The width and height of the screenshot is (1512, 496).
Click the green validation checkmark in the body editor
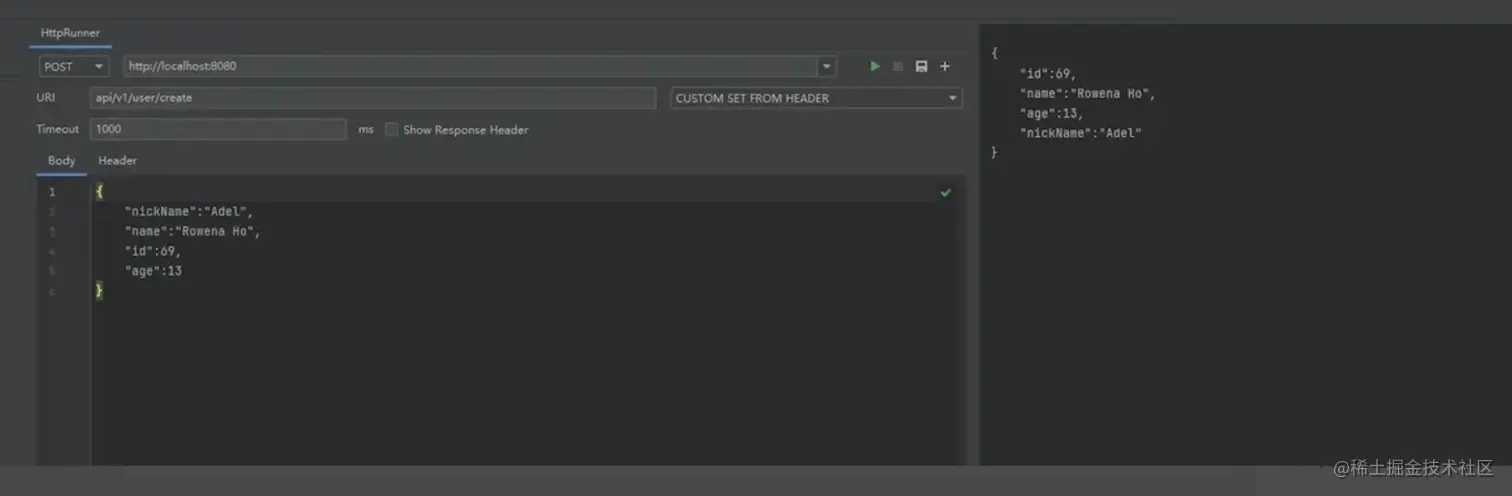tap(946, 193)
